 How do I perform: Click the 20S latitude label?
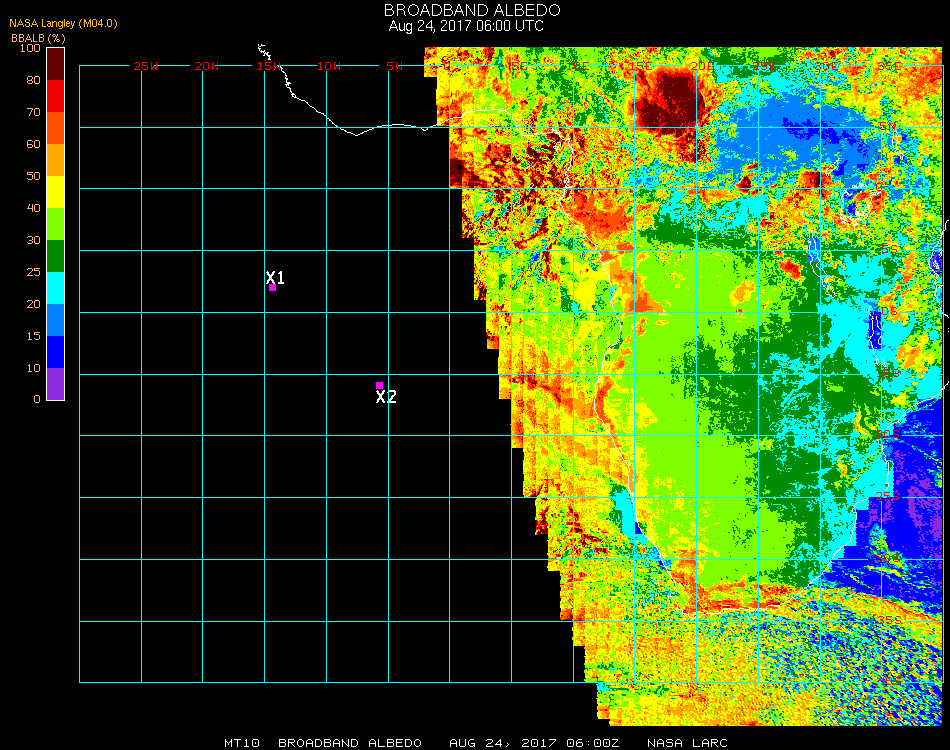(888, 434)
